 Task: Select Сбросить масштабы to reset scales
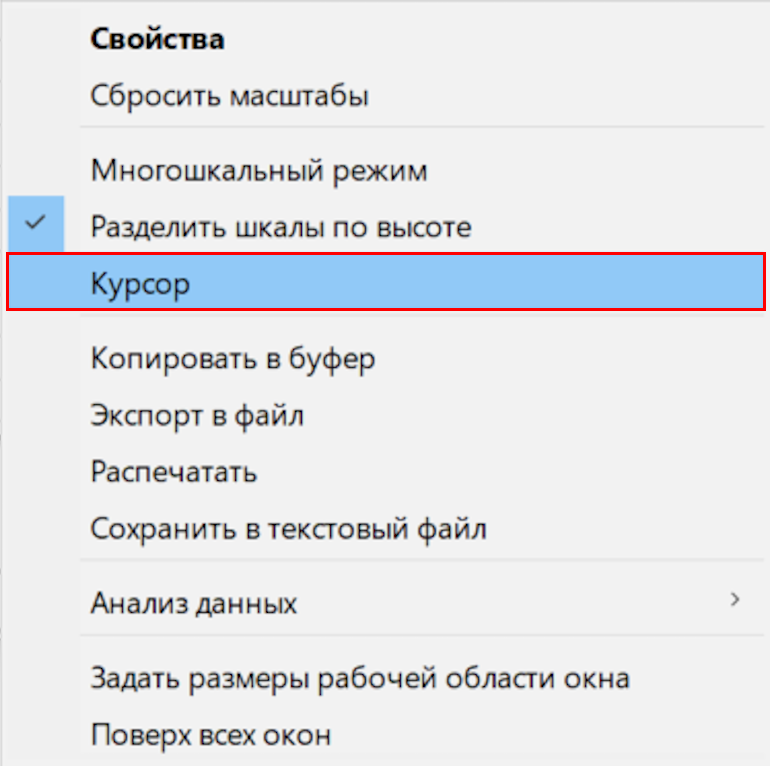230,97
